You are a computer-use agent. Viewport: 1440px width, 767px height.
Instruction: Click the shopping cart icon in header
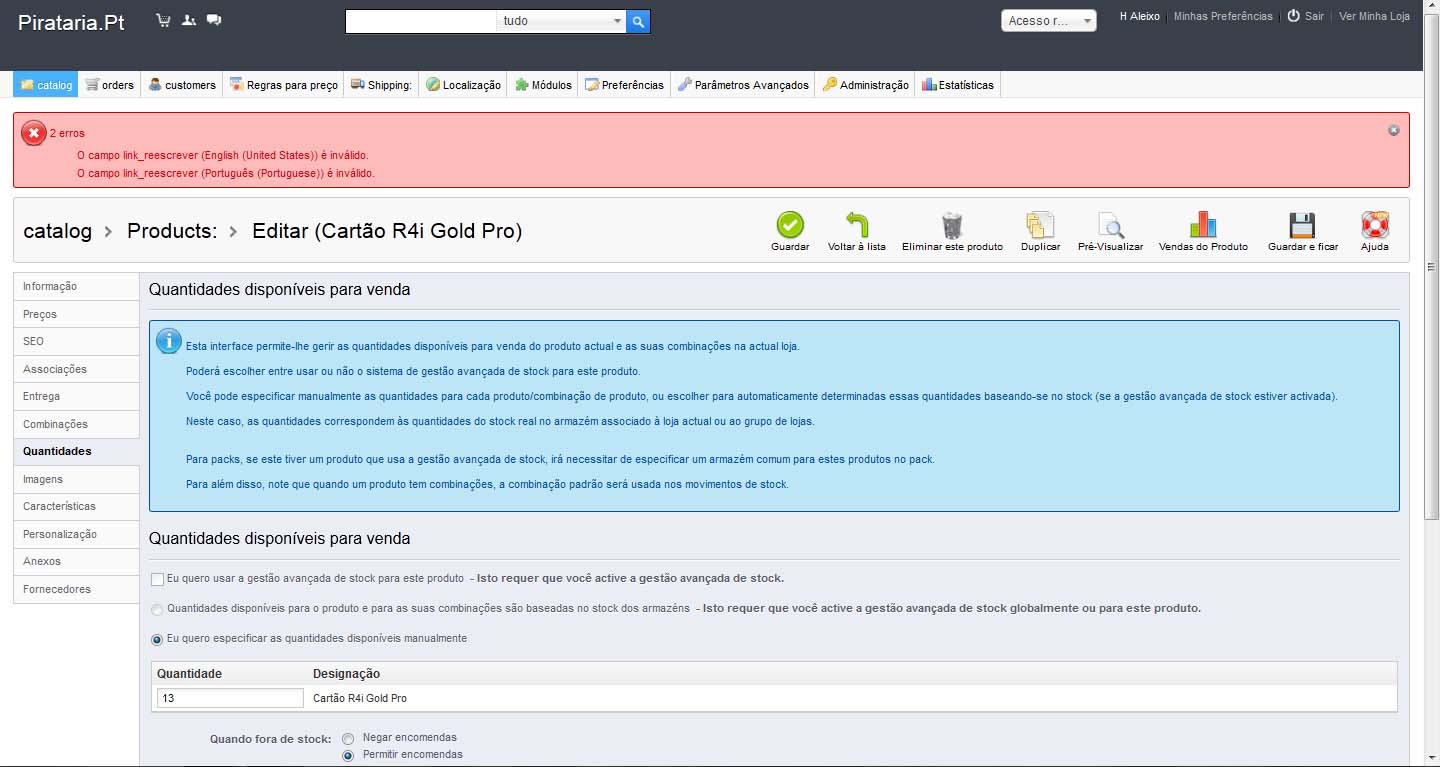[164, 20]
